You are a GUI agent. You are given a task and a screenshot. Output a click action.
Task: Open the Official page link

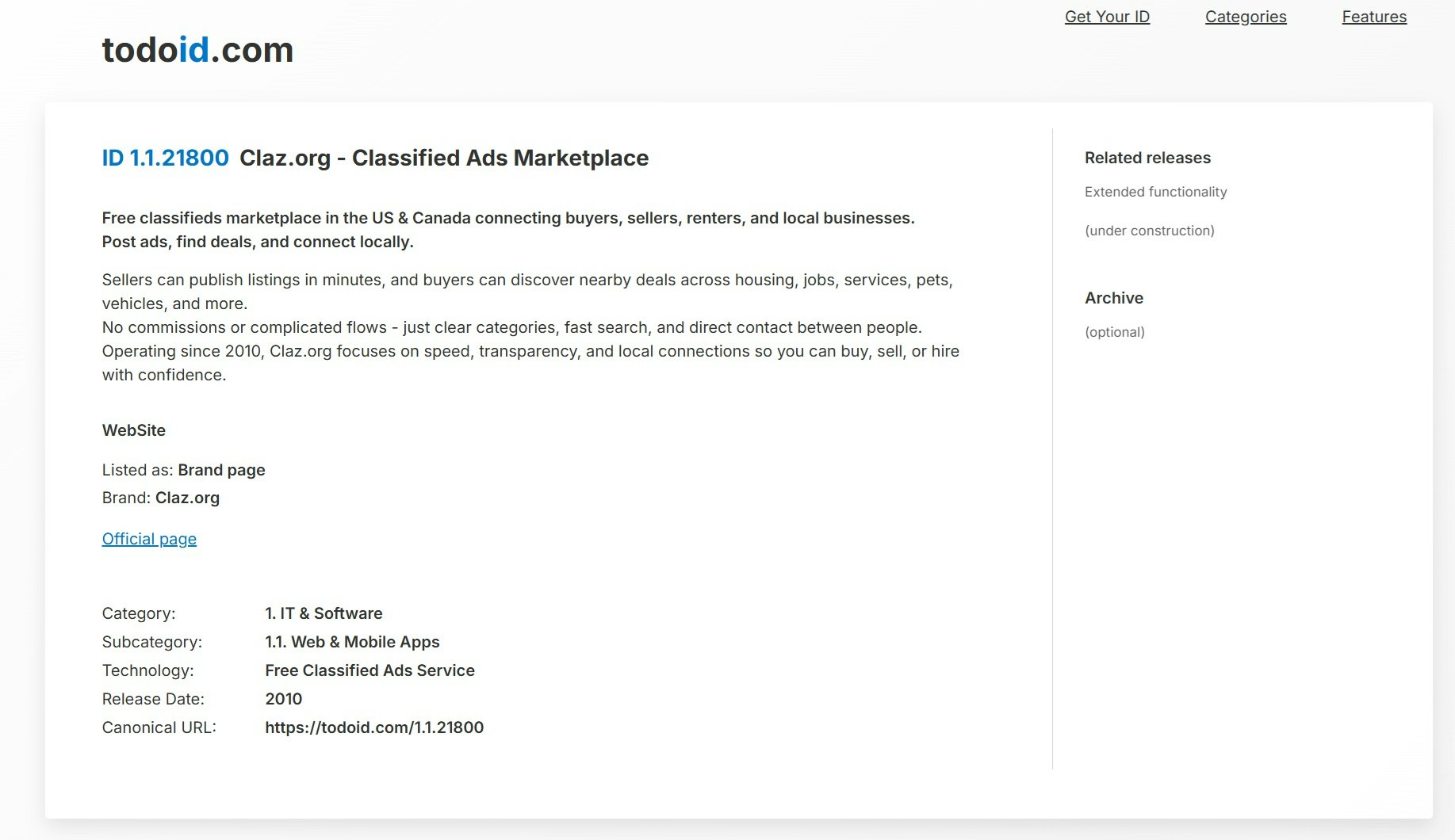(149, 538)
